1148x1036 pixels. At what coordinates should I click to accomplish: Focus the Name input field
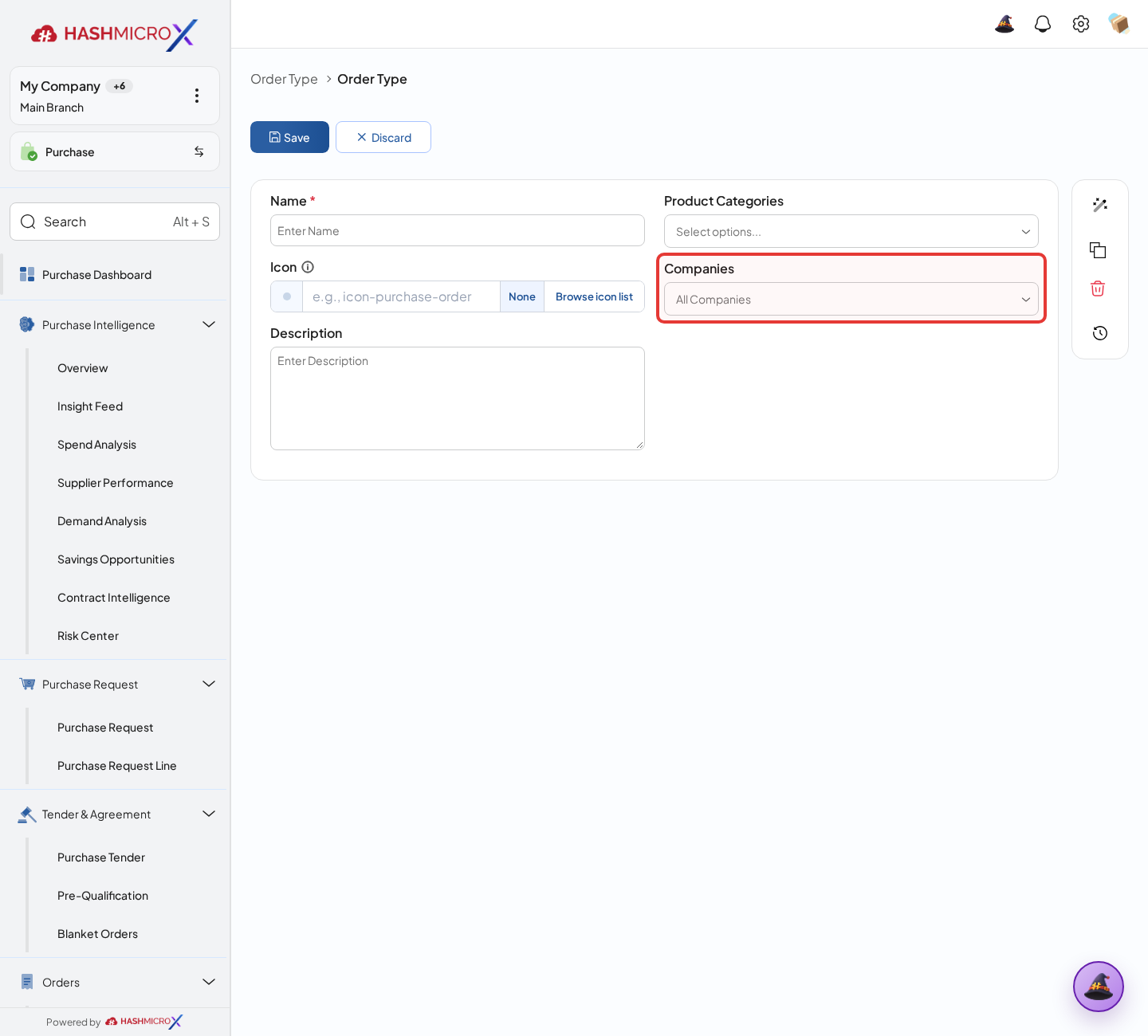[458, 230]
